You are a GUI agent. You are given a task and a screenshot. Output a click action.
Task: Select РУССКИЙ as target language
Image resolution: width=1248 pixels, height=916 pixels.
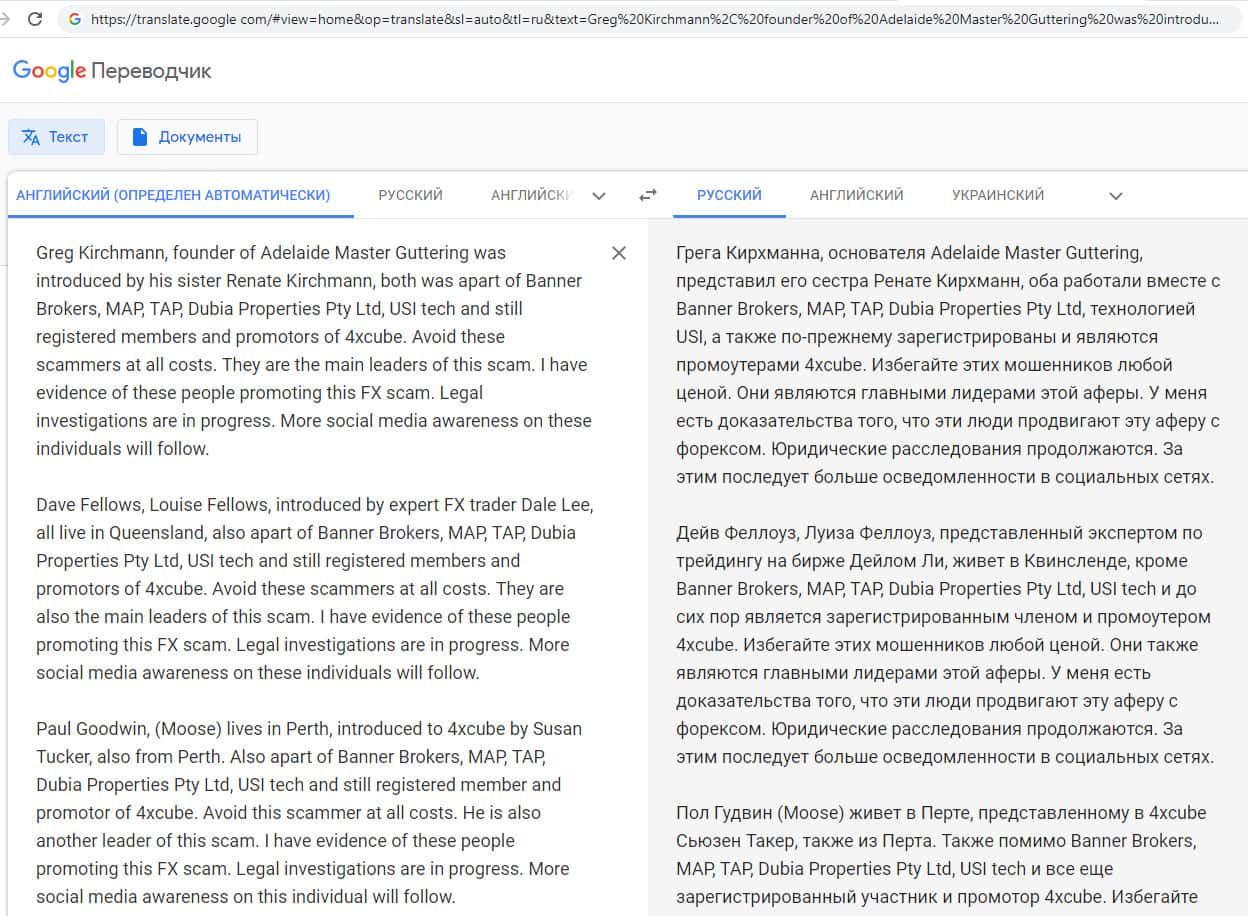click(x=729, y=195)
